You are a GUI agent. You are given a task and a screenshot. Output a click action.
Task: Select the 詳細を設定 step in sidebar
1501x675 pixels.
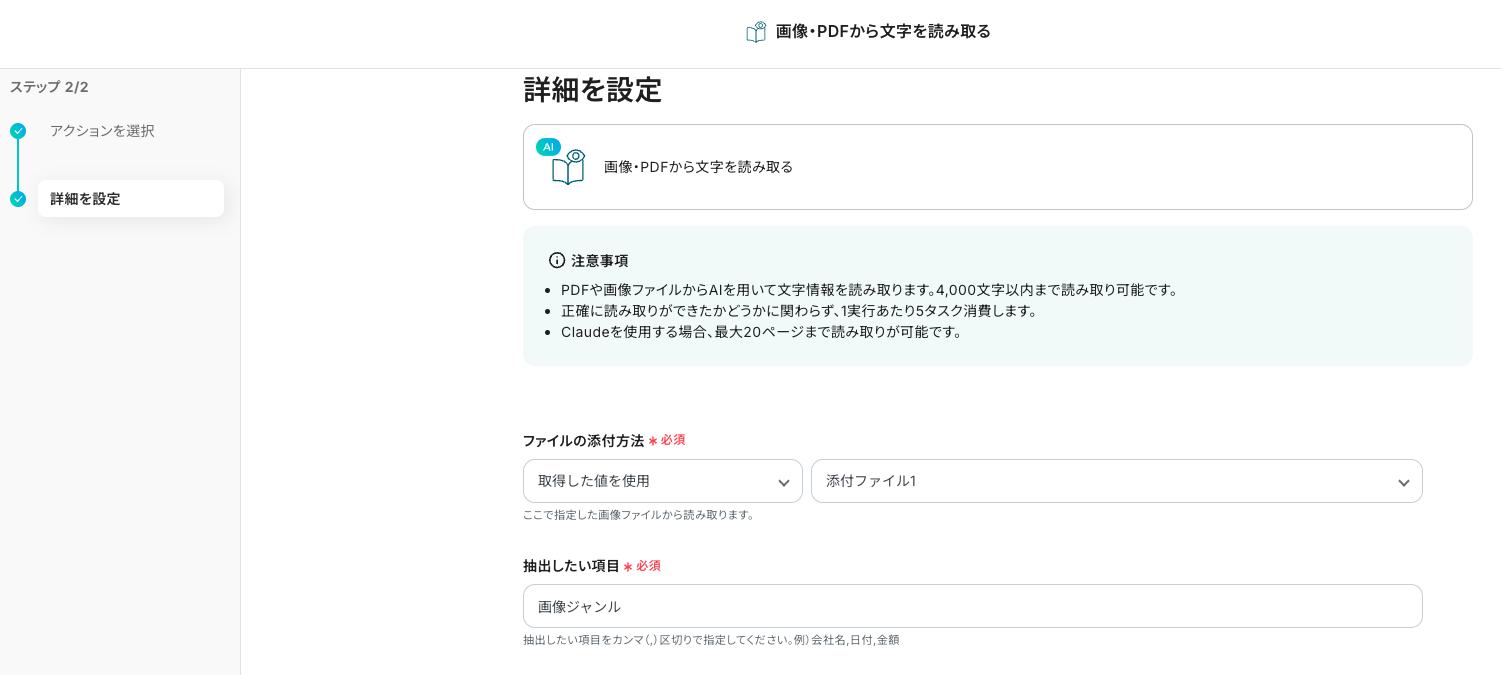131,199
